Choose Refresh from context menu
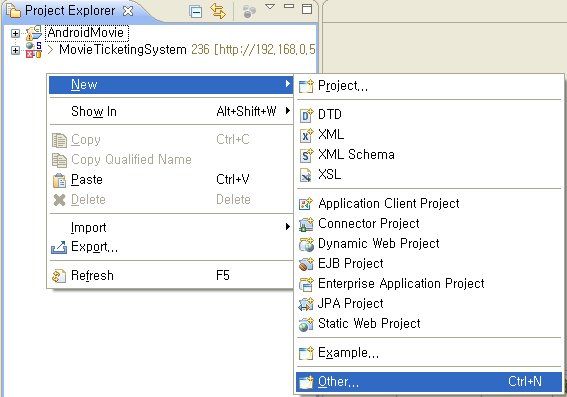This screenshot has width=567, height=397. [x=171, y=276]
